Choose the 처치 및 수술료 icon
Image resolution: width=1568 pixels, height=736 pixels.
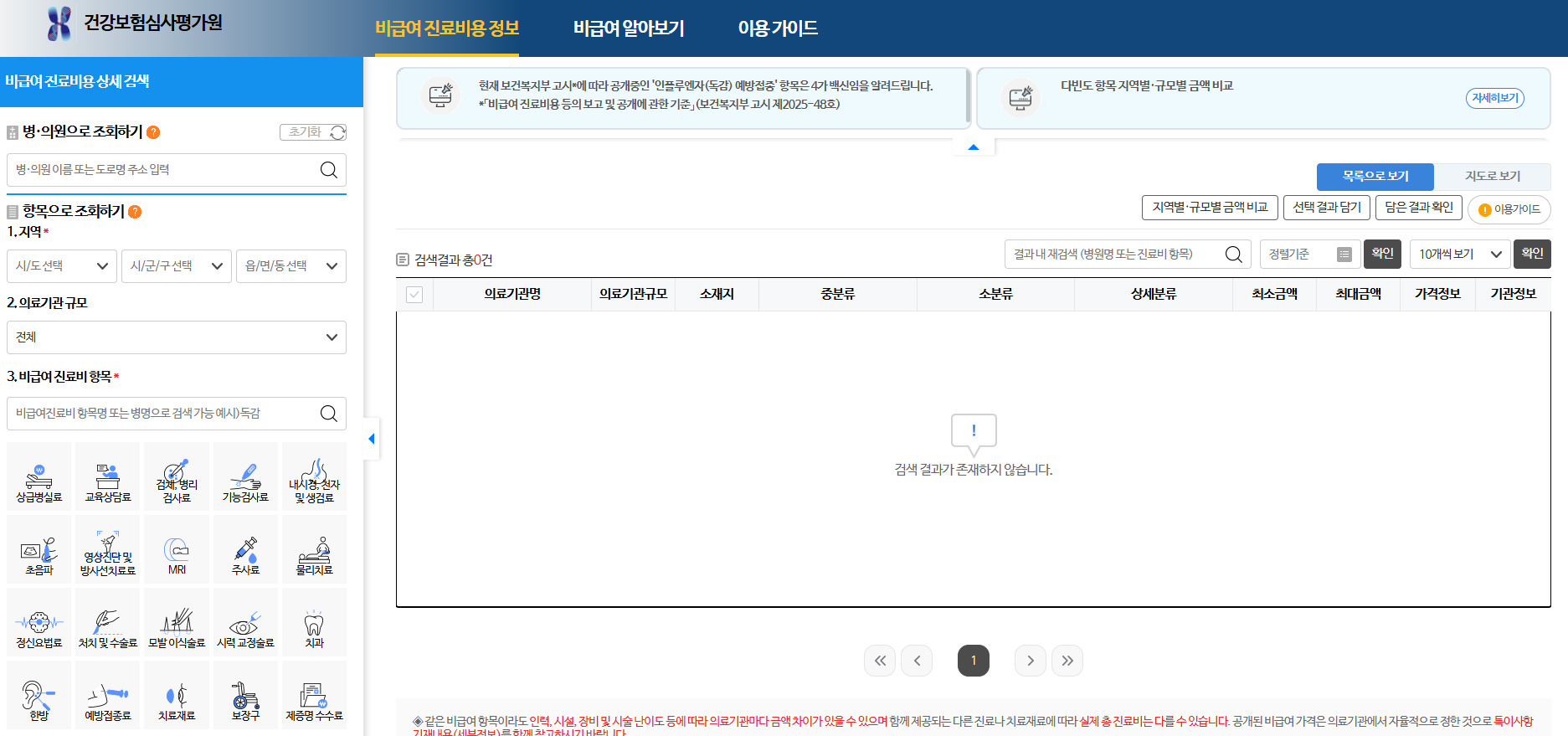108,622
